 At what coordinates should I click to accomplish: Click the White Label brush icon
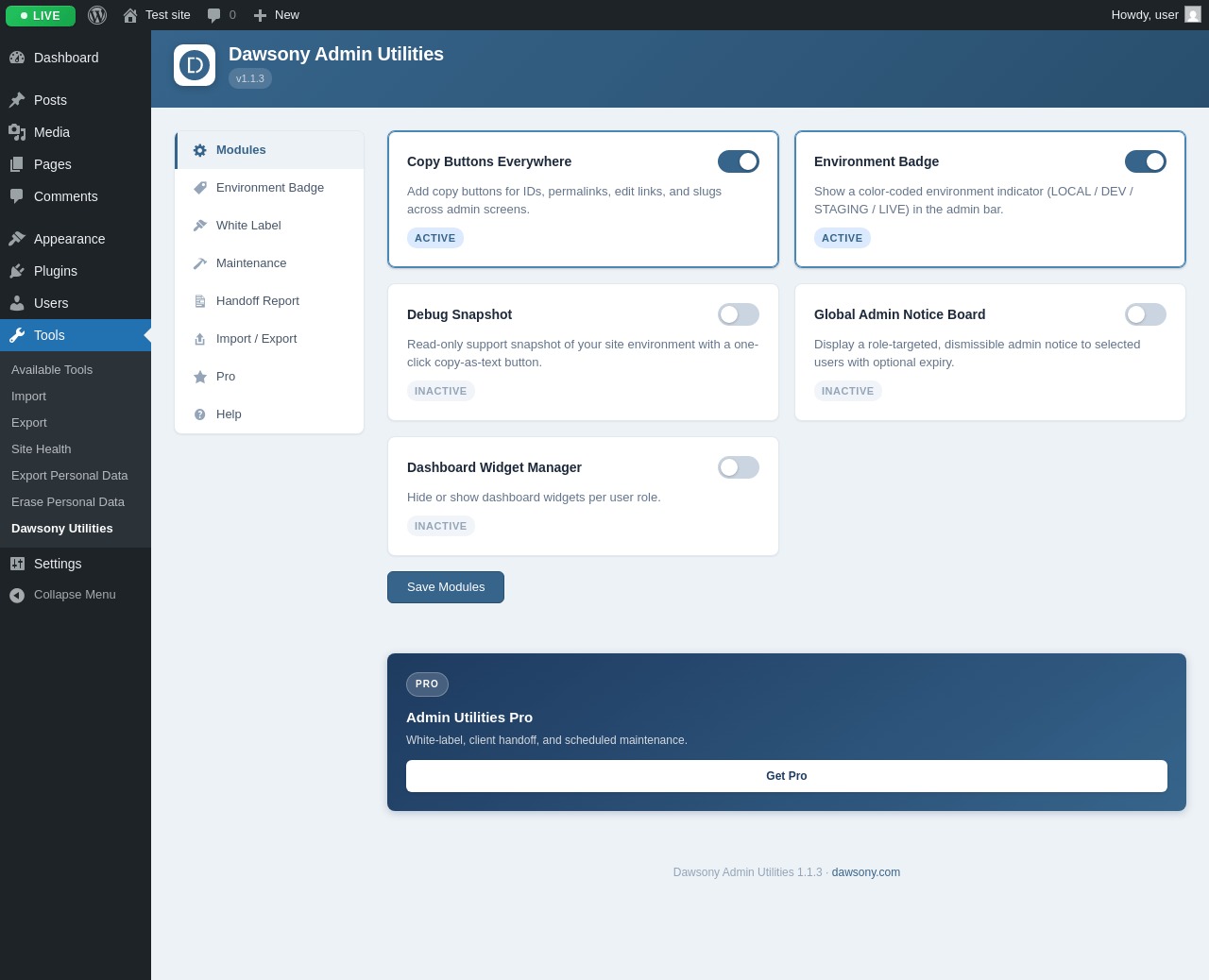pyautogui.click(x=200, y=226)
